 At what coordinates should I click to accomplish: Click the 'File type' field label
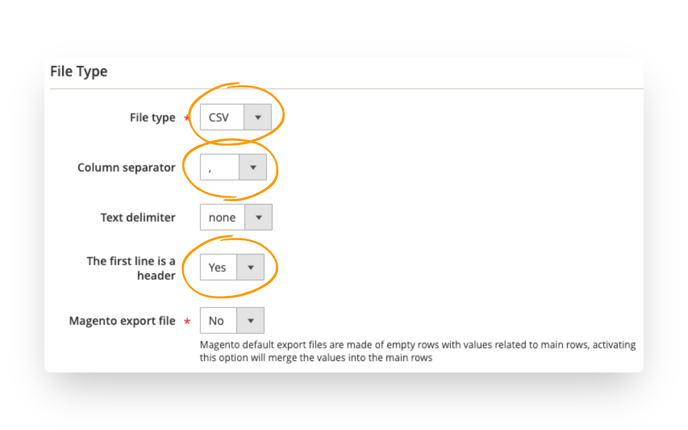point(152,118)
